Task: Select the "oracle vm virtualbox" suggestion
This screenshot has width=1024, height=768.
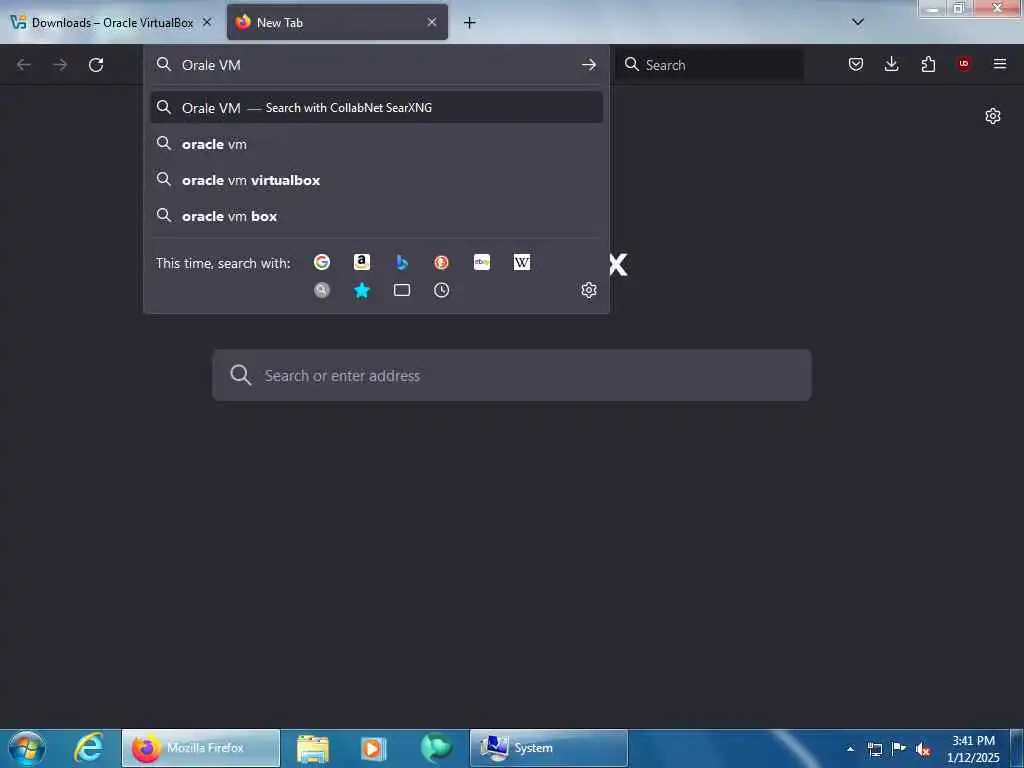Action: click(x=376, y=180)
